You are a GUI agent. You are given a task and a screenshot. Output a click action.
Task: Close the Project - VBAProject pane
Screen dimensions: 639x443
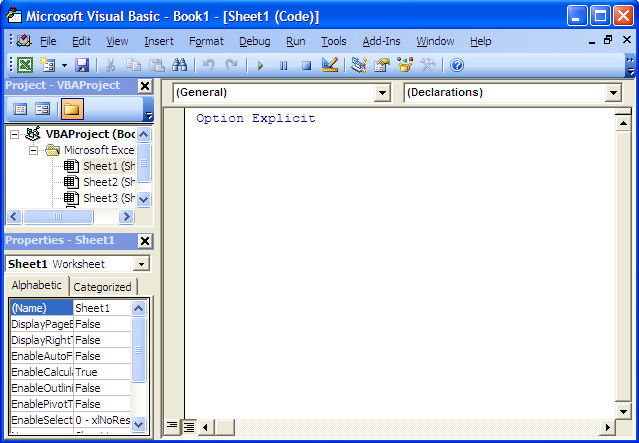click(145, 86)
